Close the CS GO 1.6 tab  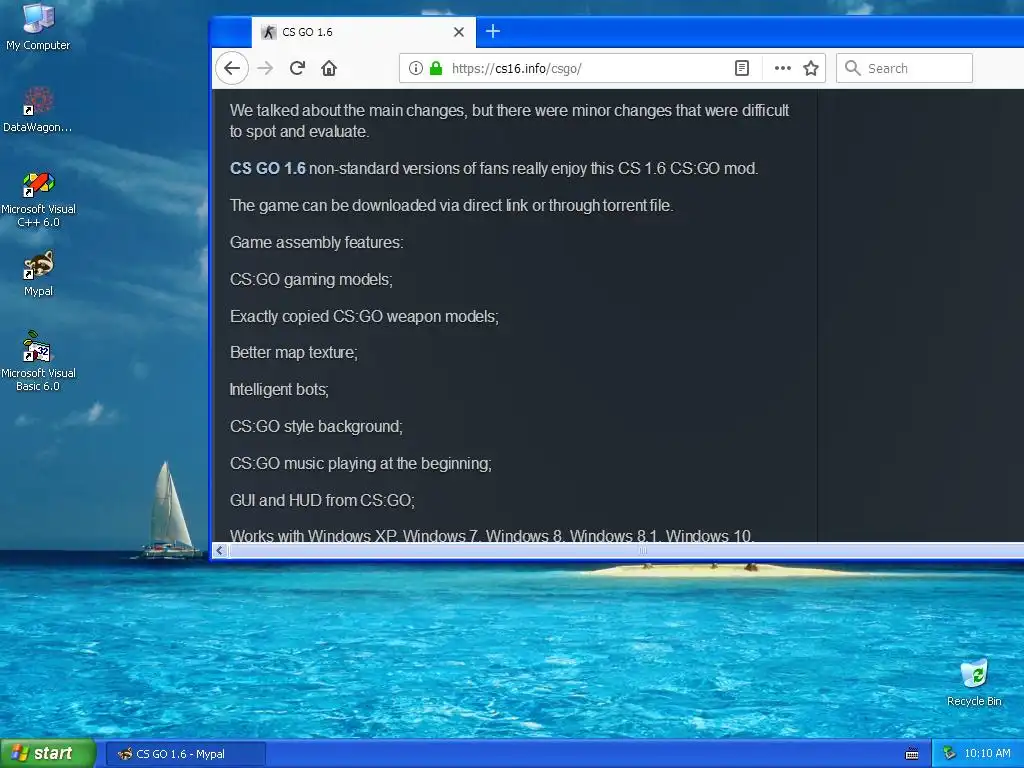459,32
